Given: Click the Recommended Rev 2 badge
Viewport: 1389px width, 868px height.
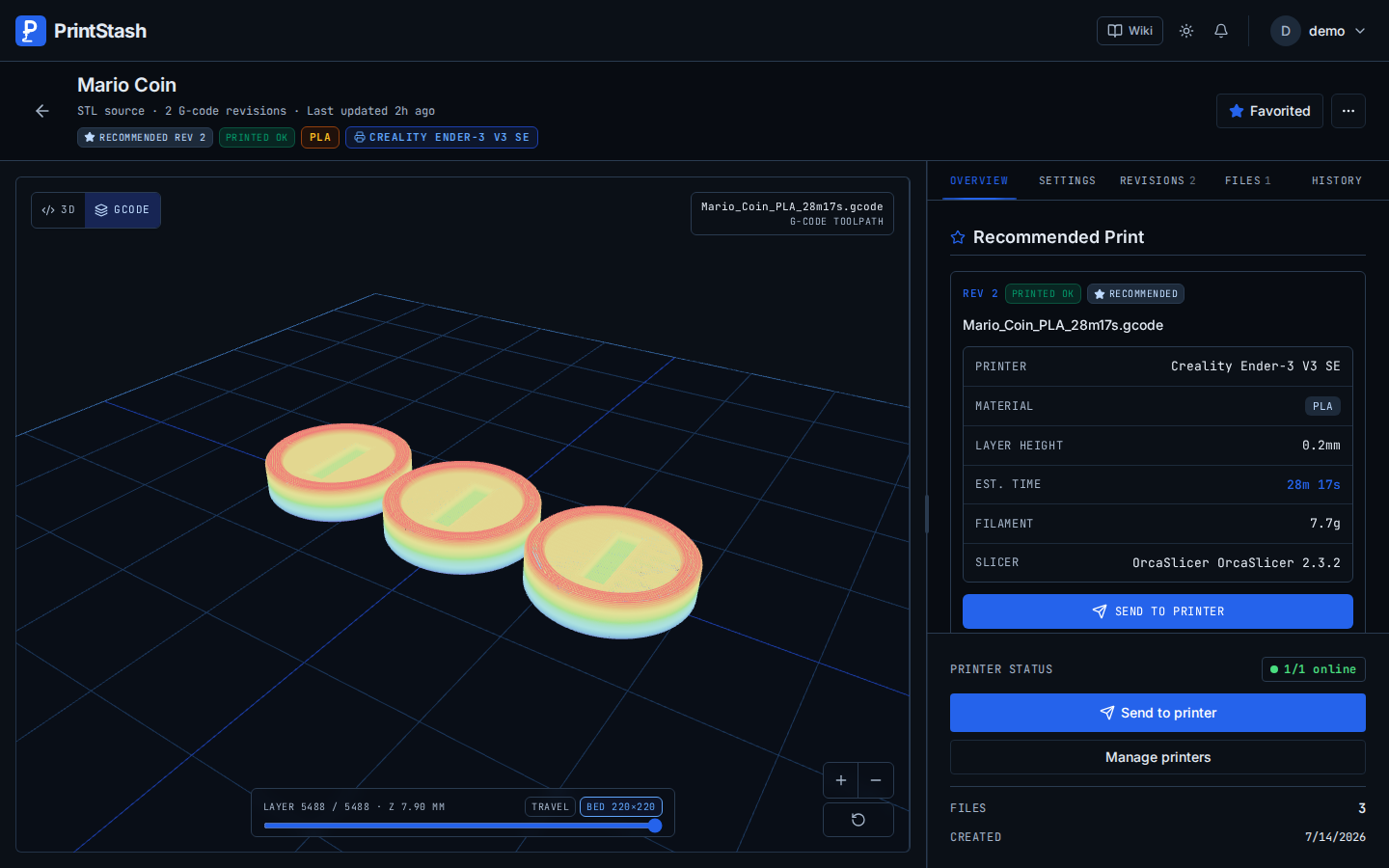Looking at the screenshot, I should pyautogui.click(x=145, y=138).
